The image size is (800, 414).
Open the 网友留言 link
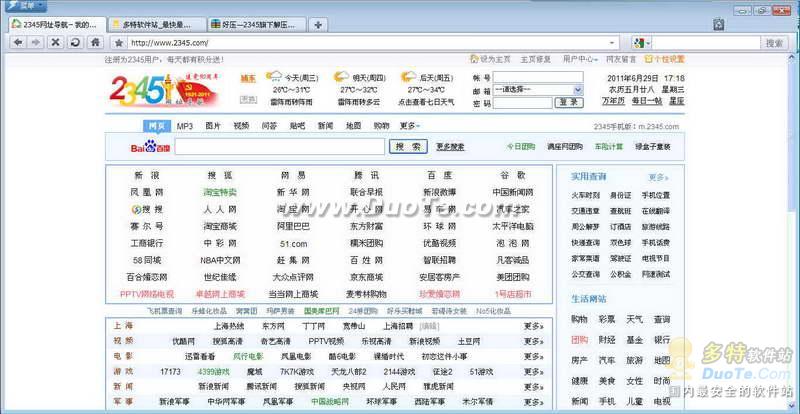point(621,59)
